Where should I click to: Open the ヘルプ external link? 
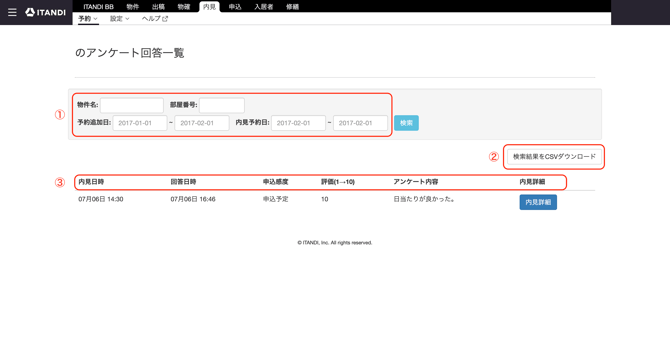pyautogui.click(x=155, y=19)
